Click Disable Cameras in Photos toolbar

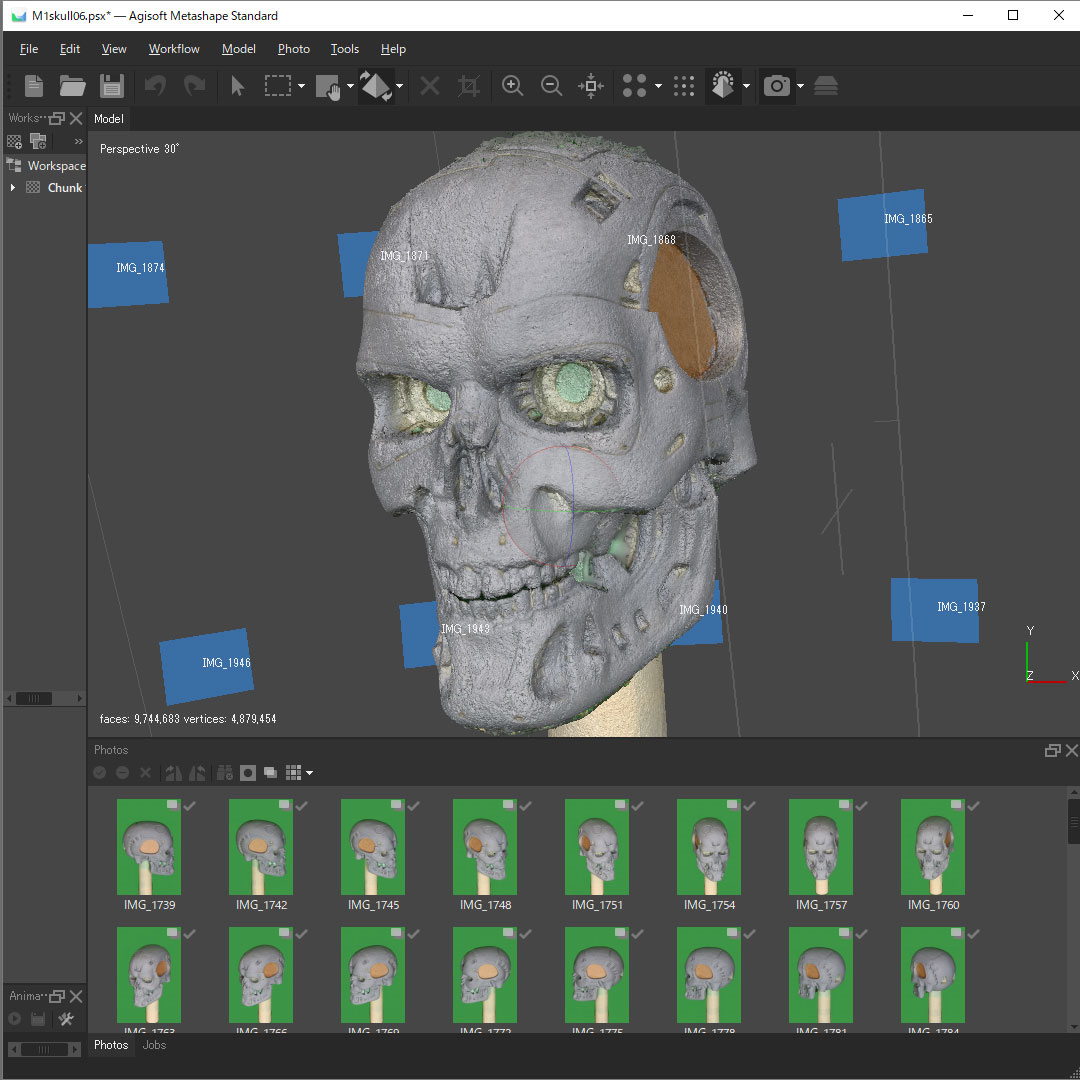point(123,773)
